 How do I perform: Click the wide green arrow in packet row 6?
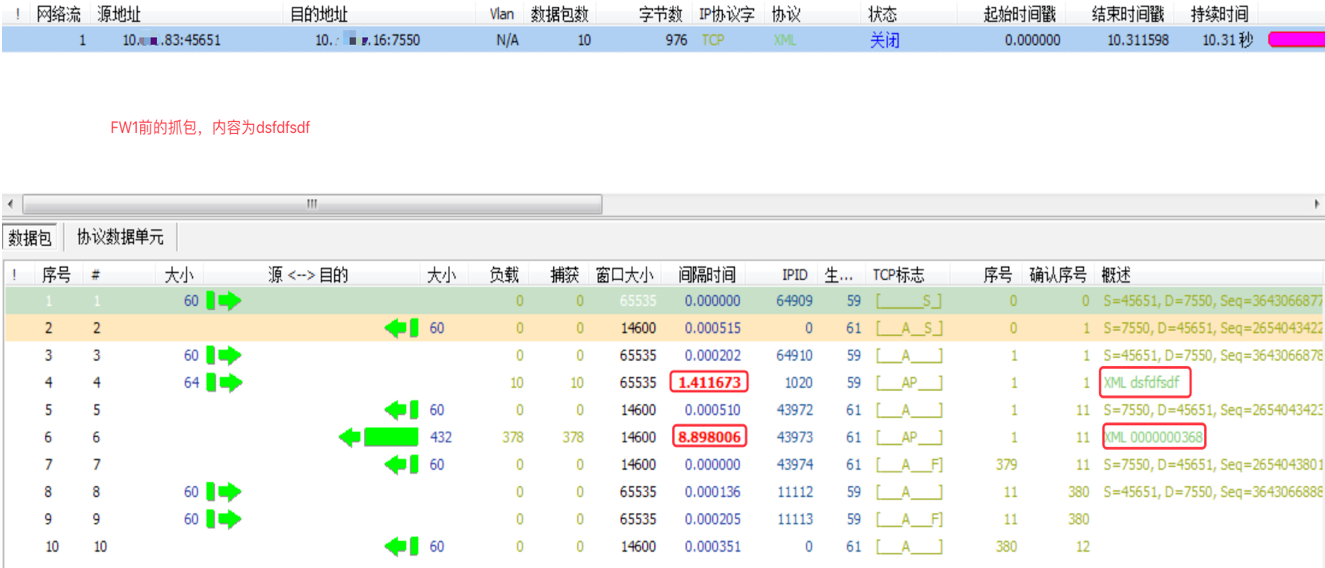click(x=379, y=437)
